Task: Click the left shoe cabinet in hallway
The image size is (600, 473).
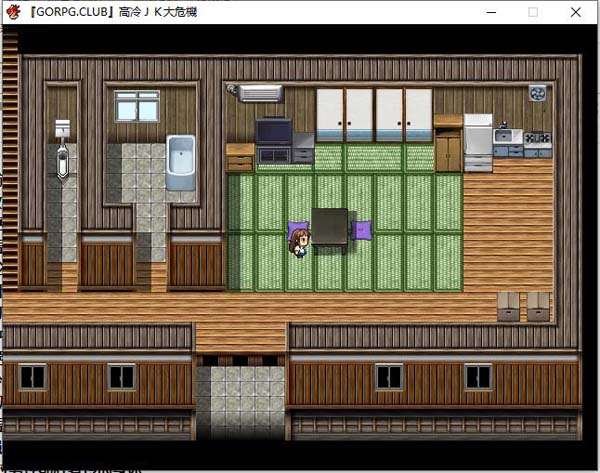Action: pyautogui.click(x=508, y=307)
